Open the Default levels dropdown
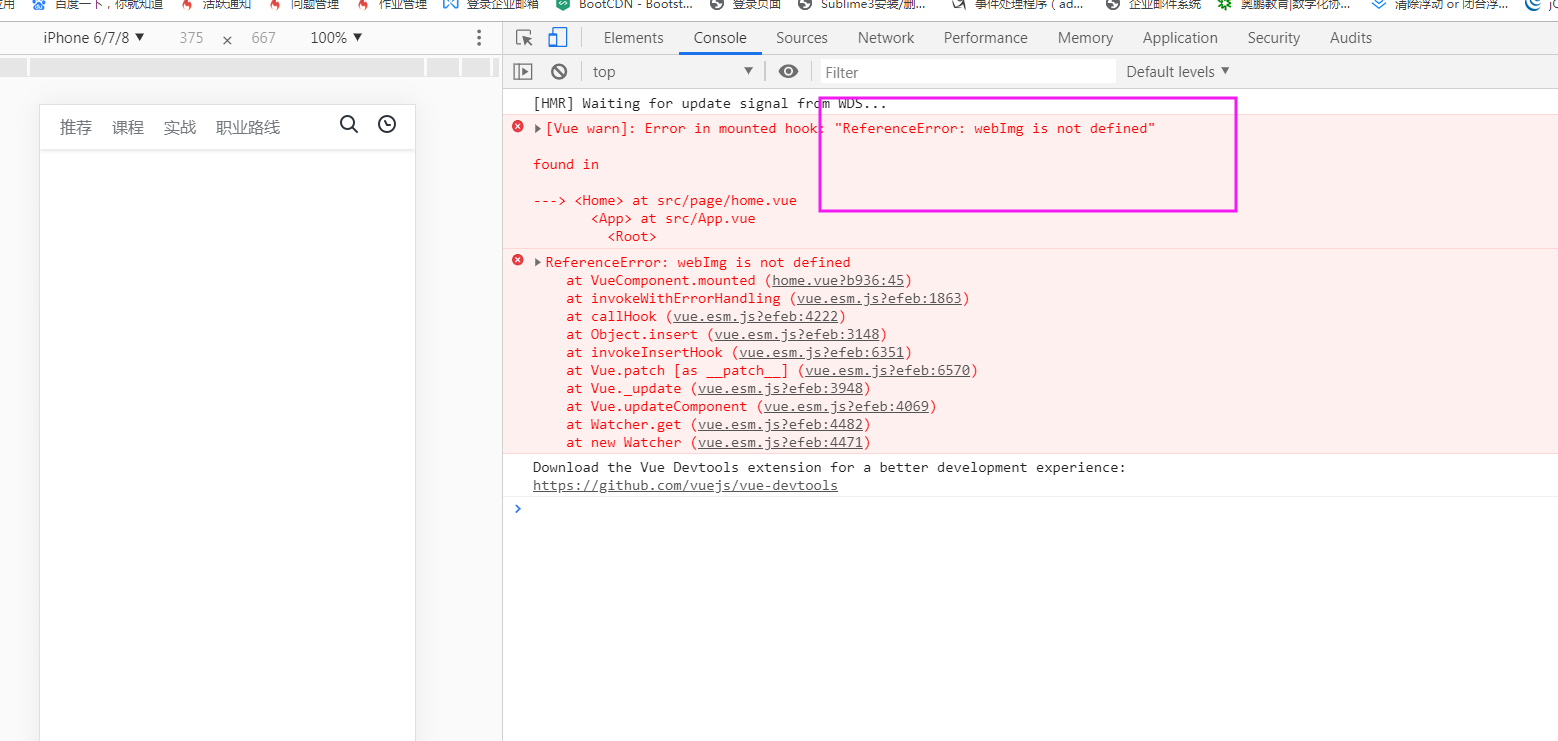This screenshot has width=1558, height=741. click(x=1178, y=72)
